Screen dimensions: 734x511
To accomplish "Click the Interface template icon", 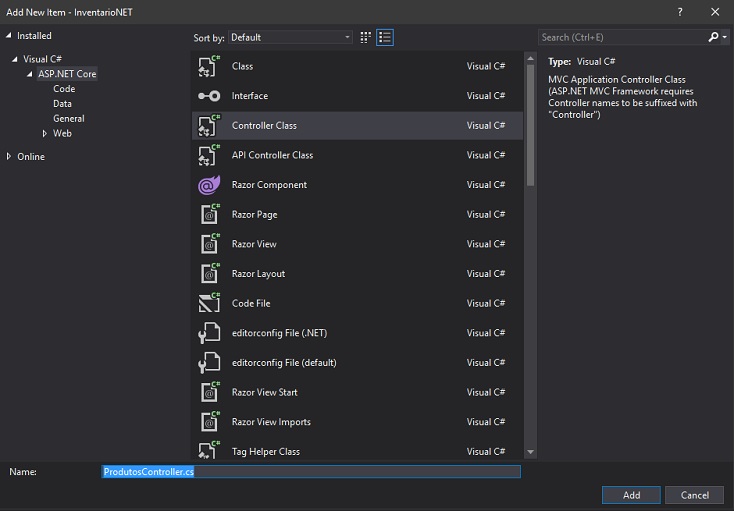I will 209,96.
